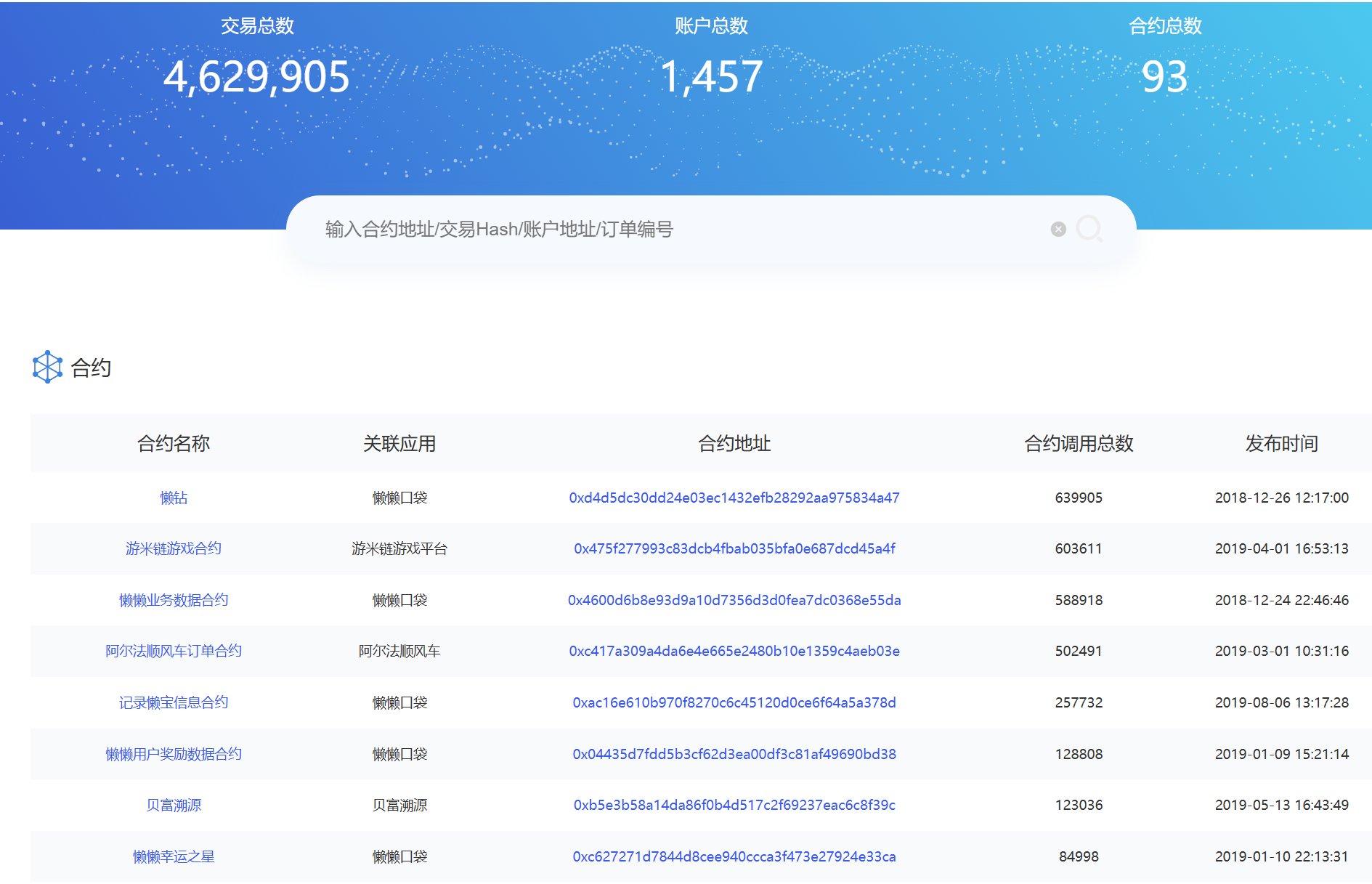Click 阿尔法顺风车 associated app cell
Viewport: 1372px width, 884px height.
click(x=399, y=651)
